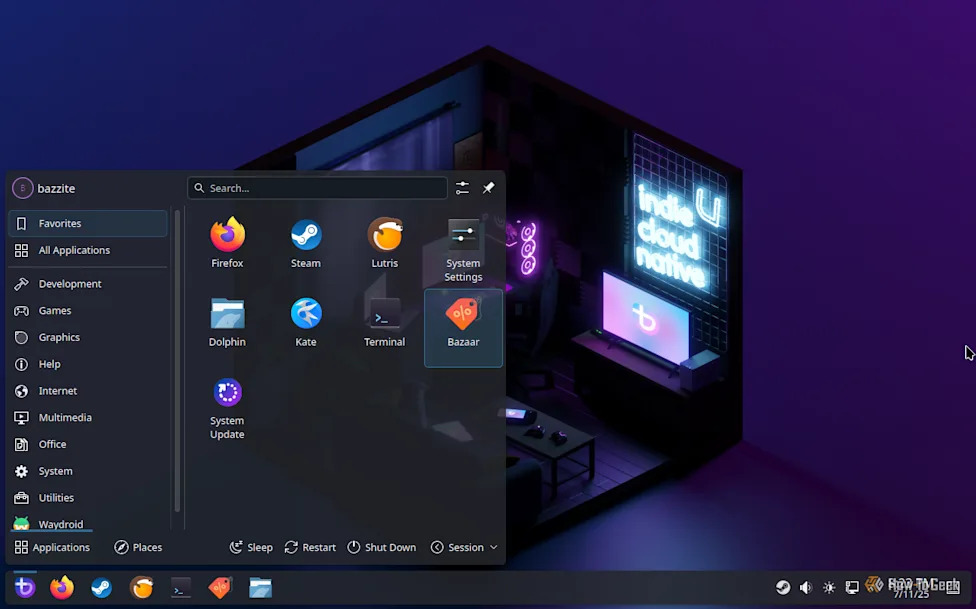Viewport: 976px width, 609px height.
Task: Launch the Kate text editor
Action: coord(306,323)
